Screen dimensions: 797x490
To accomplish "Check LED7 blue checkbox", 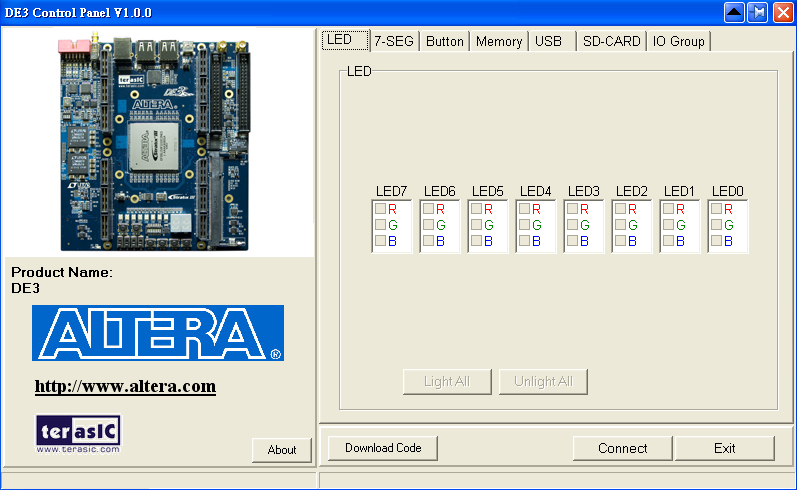I will (x=380, y=240).
